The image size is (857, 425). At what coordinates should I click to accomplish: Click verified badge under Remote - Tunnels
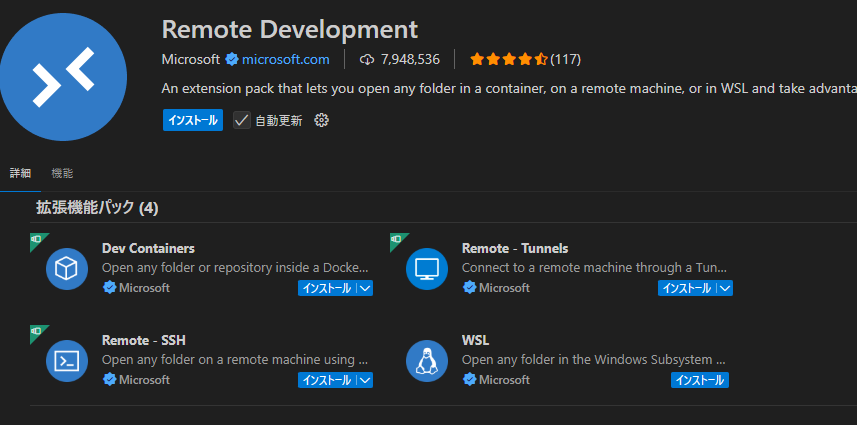pyautogui.click(x=469, y=287)
